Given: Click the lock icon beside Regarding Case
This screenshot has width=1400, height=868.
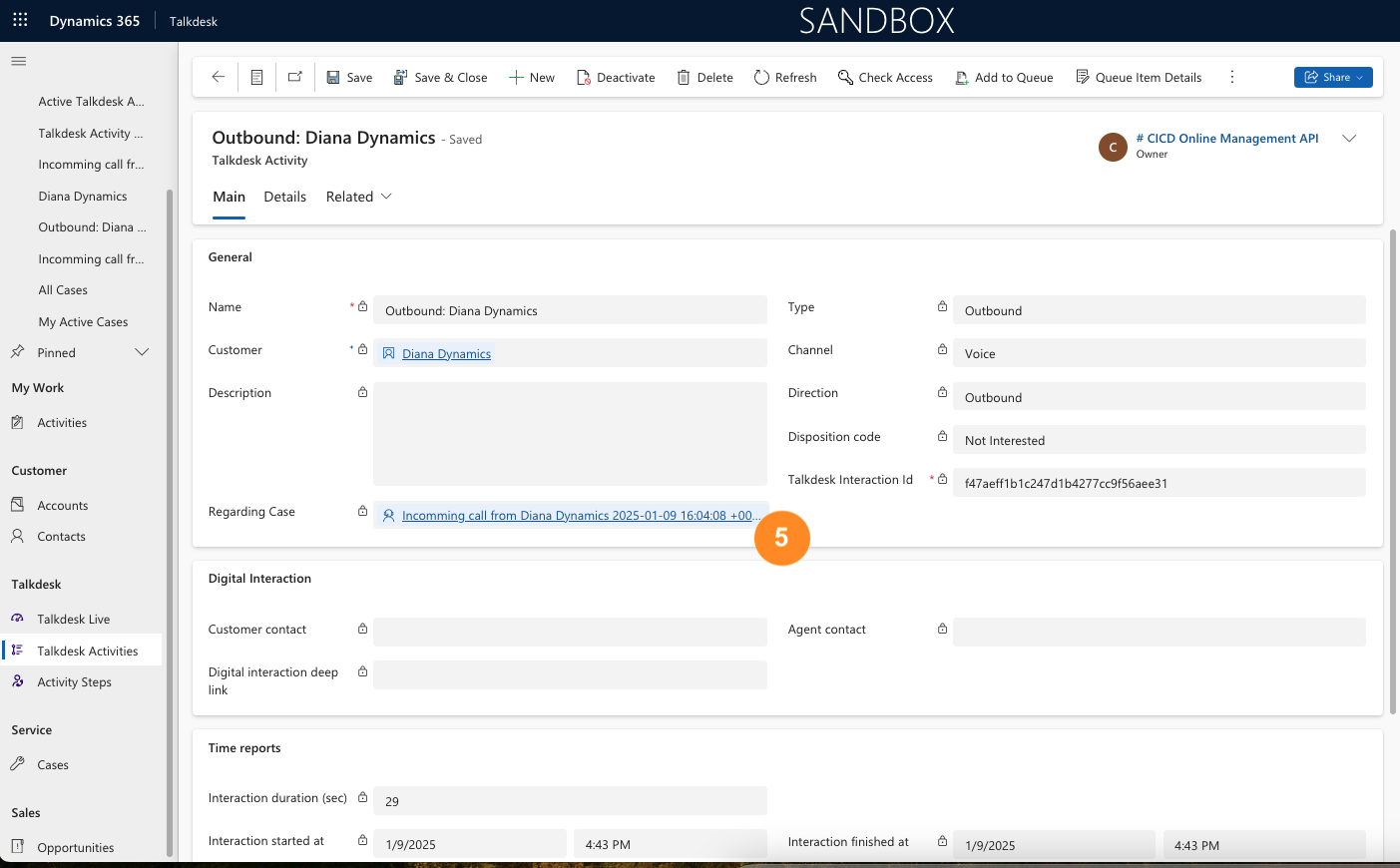Looking at the screenshot, I should coord(362,511).
